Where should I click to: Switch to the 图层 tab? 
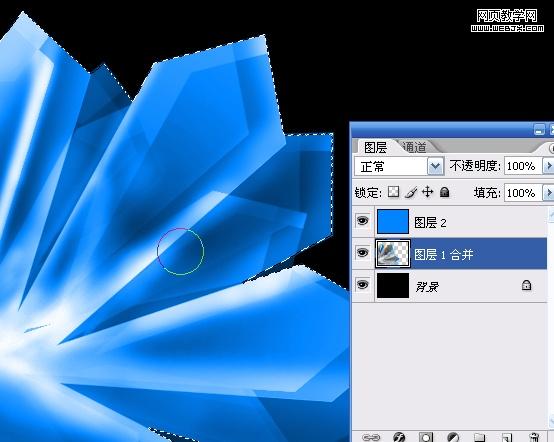[x=375, y=147]
